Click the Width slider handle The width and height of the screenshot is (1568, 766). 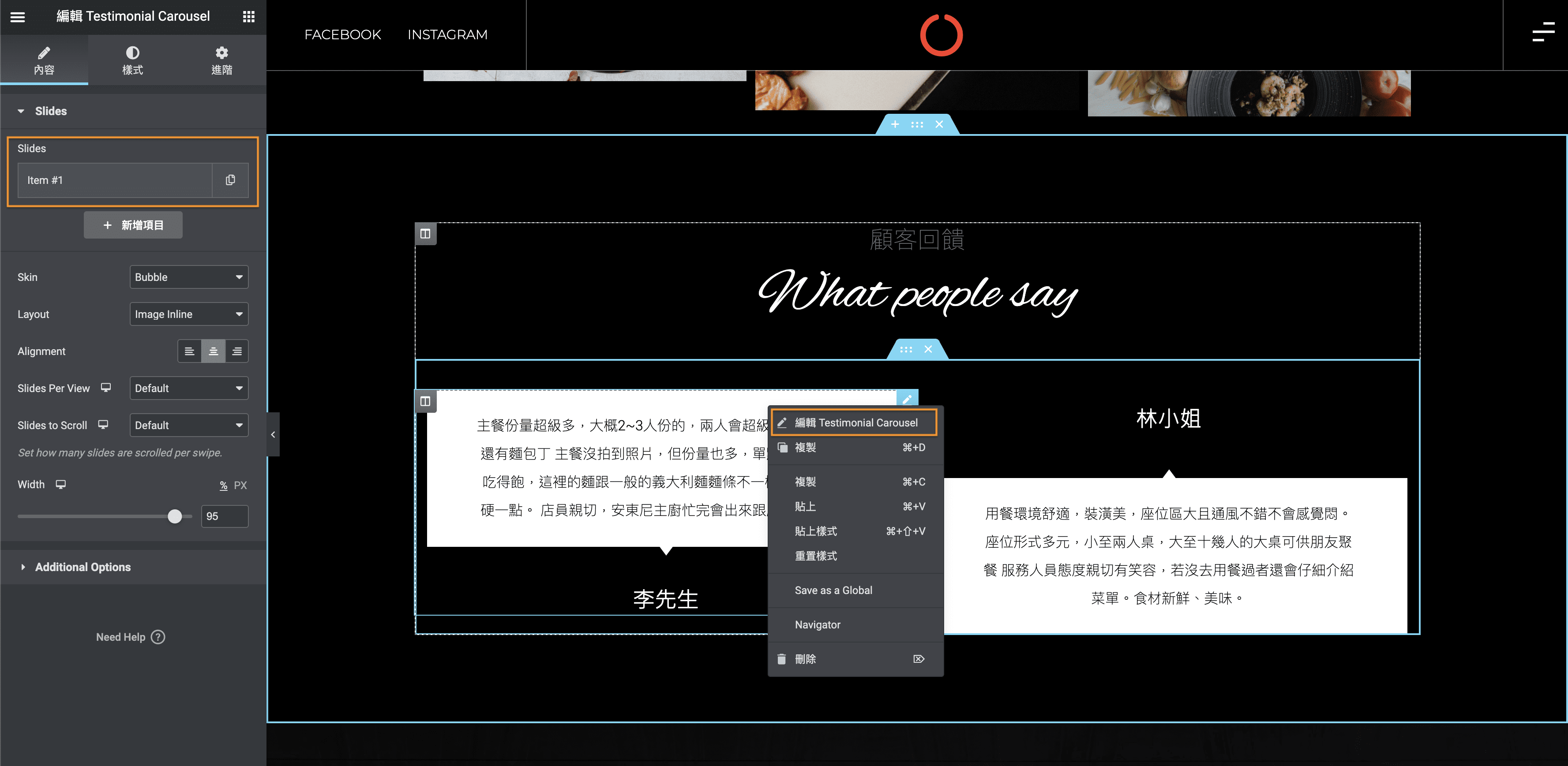(x=175, y=516)
